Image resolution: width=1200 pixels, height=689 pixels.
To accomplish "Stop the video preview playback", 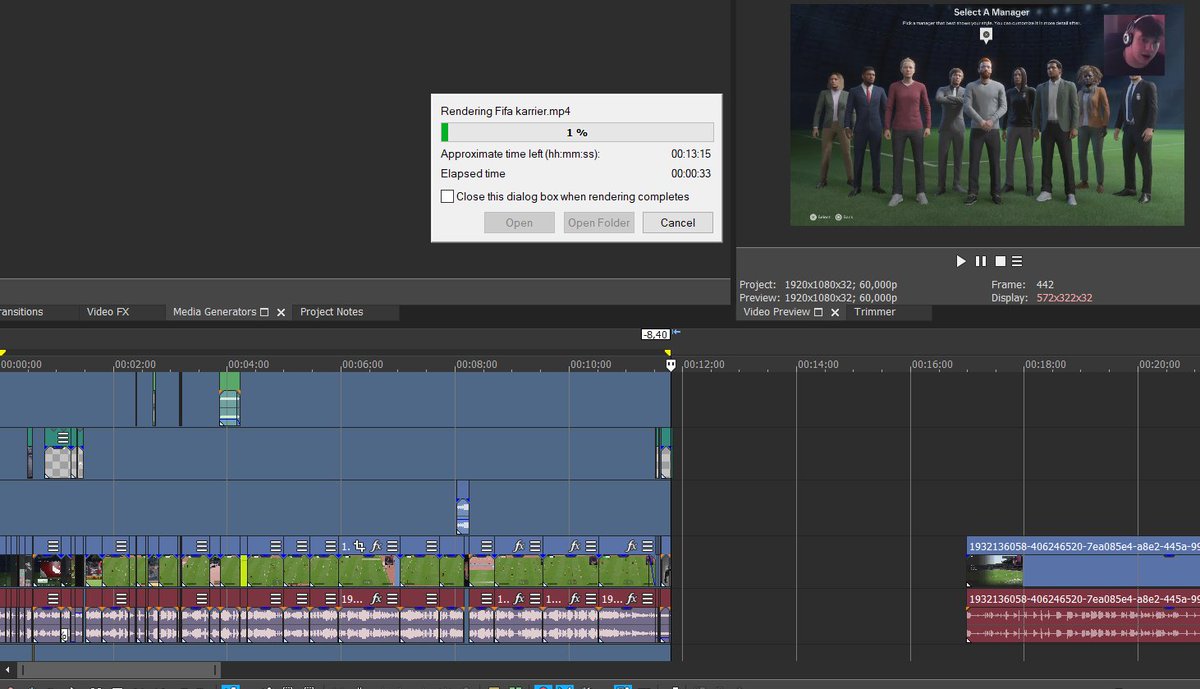I will 999,261.
